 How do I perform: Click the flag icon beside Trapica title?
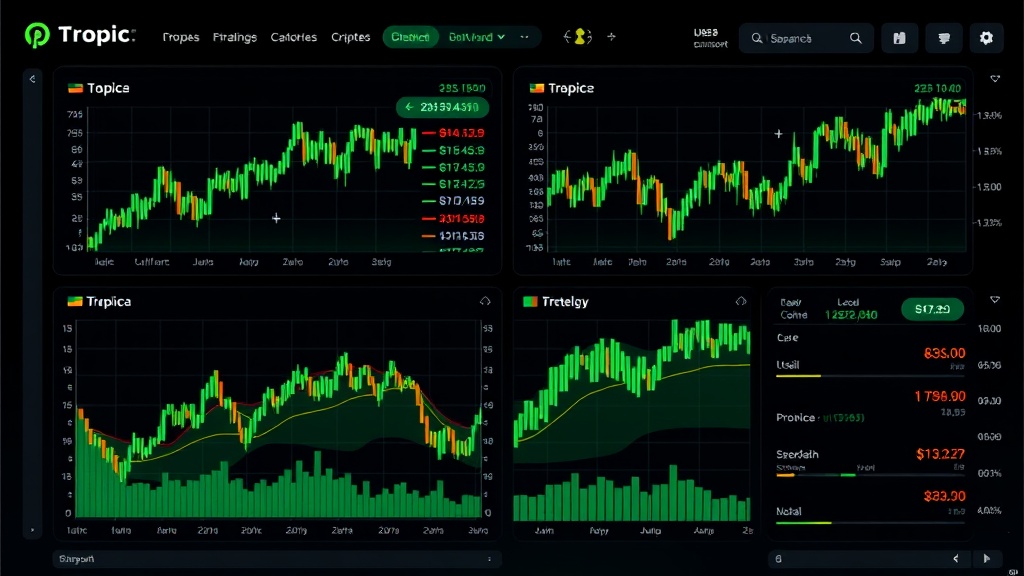click(x=75, y=301)
